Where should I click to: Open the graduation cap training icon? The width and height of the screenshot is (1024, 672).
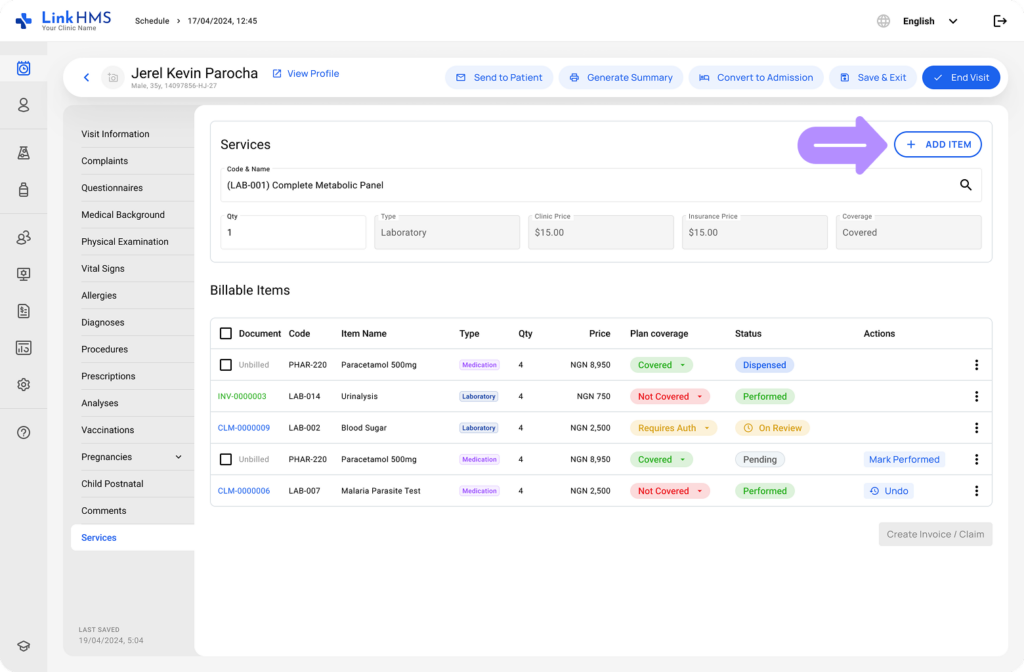click(24, 646)
